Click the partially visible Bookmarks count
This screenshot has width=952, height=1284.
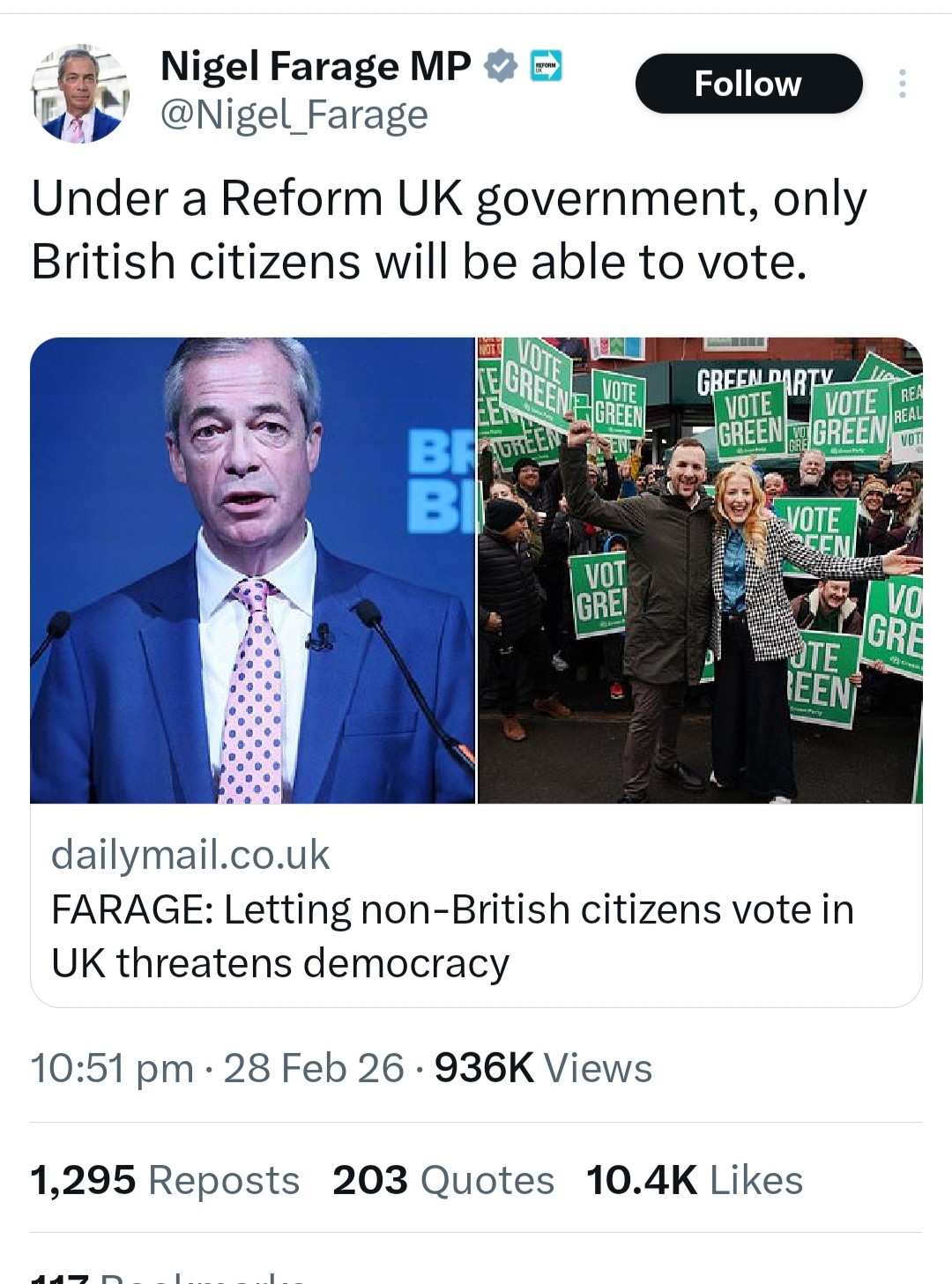[x=167, y=1278]
